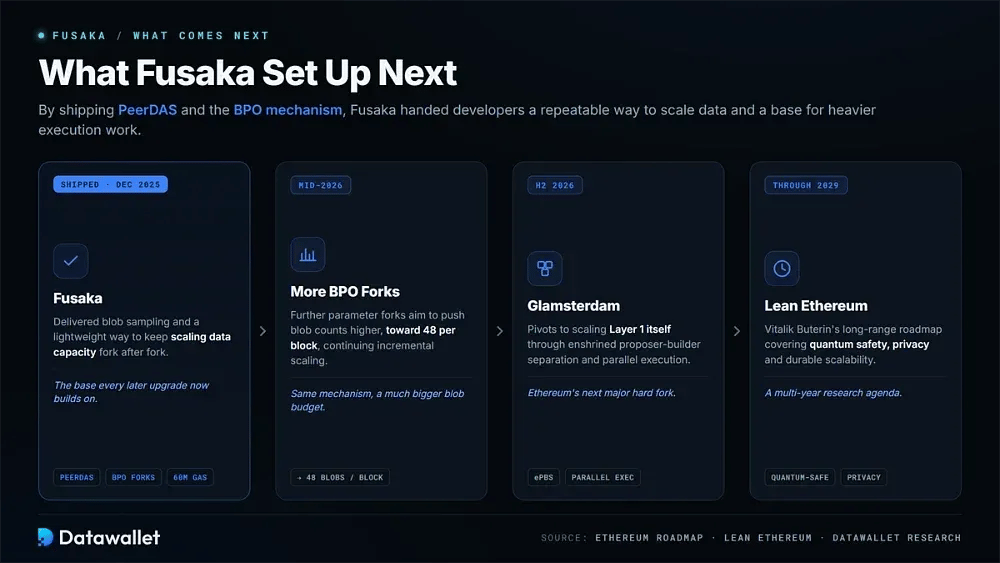This screenshot has height=563, width=1000.
Task: Click the 60M GAS tag chip
Action: [190, 478]
